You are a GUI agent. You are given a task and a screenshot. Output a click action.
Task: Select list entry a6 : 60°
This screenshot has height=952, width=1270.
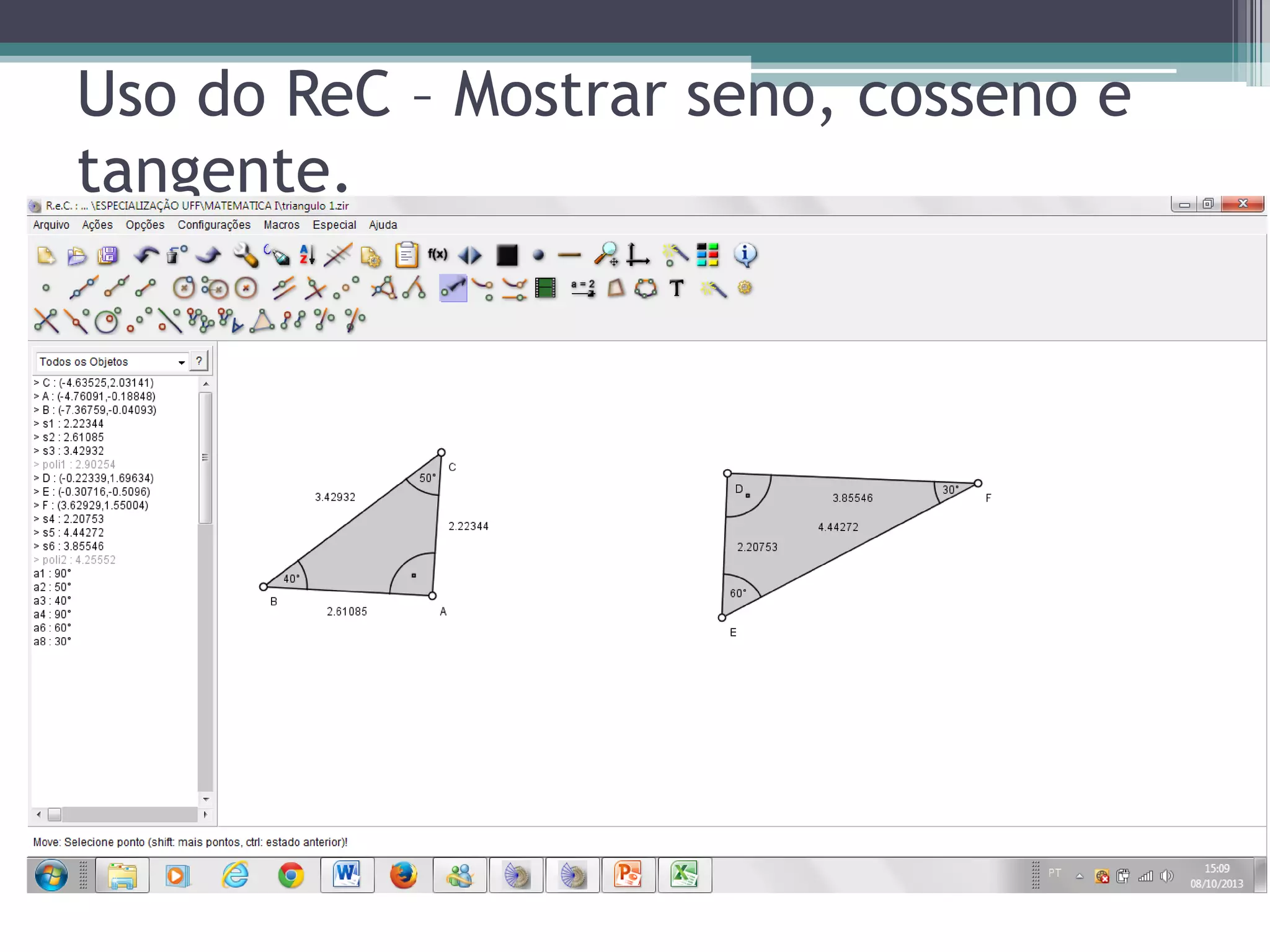(52, 628)
